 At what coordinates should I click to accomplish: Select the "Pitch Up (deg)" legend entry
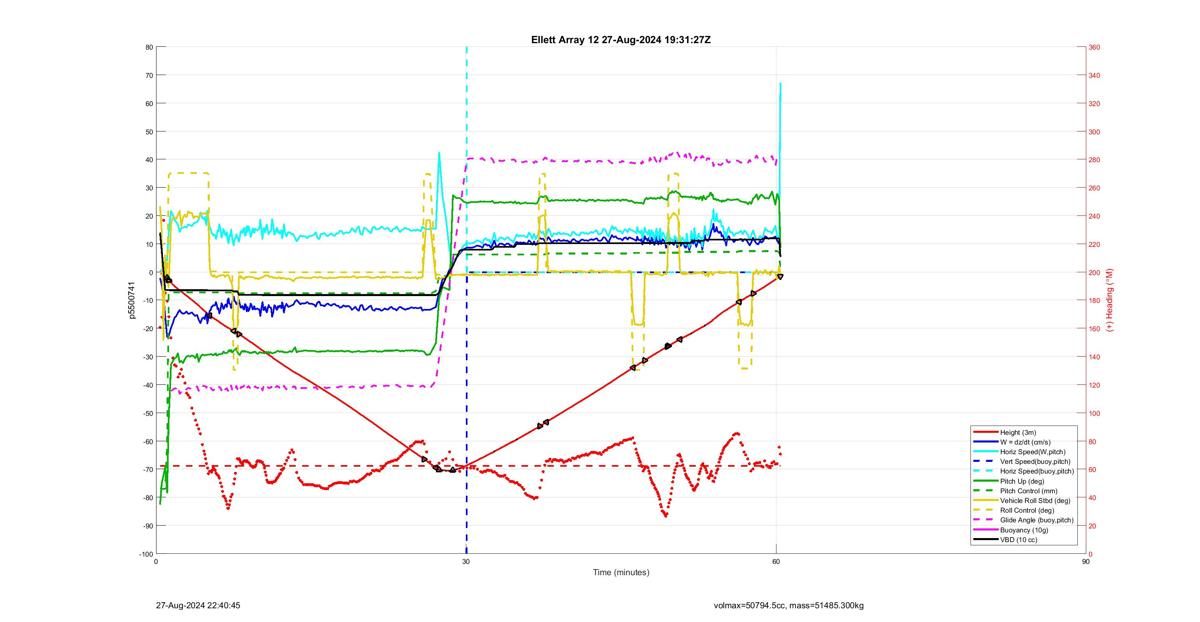pos(1021,480)
